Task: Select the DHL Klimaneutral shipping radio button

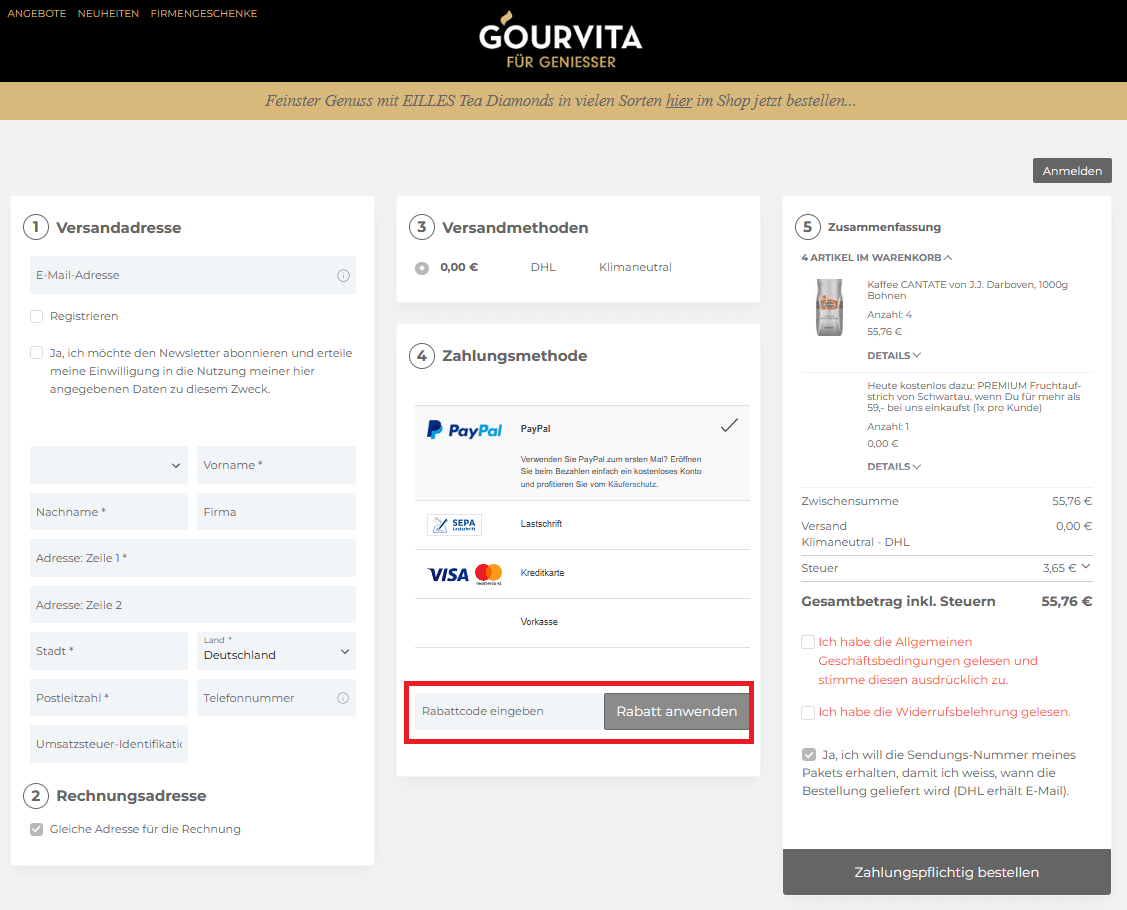Action: [x=422, y=268]
